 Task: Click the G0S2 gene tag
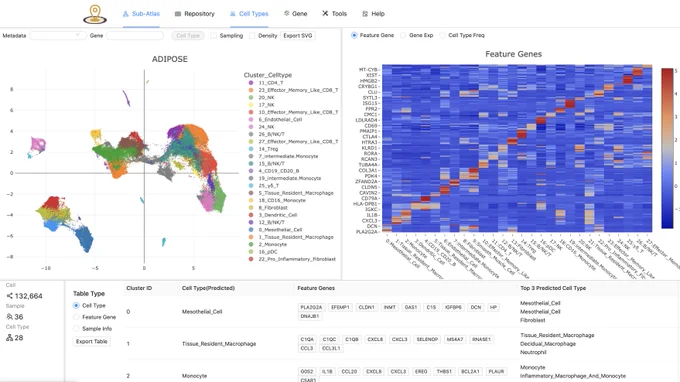pyautogui.click(x=307, y=372)
